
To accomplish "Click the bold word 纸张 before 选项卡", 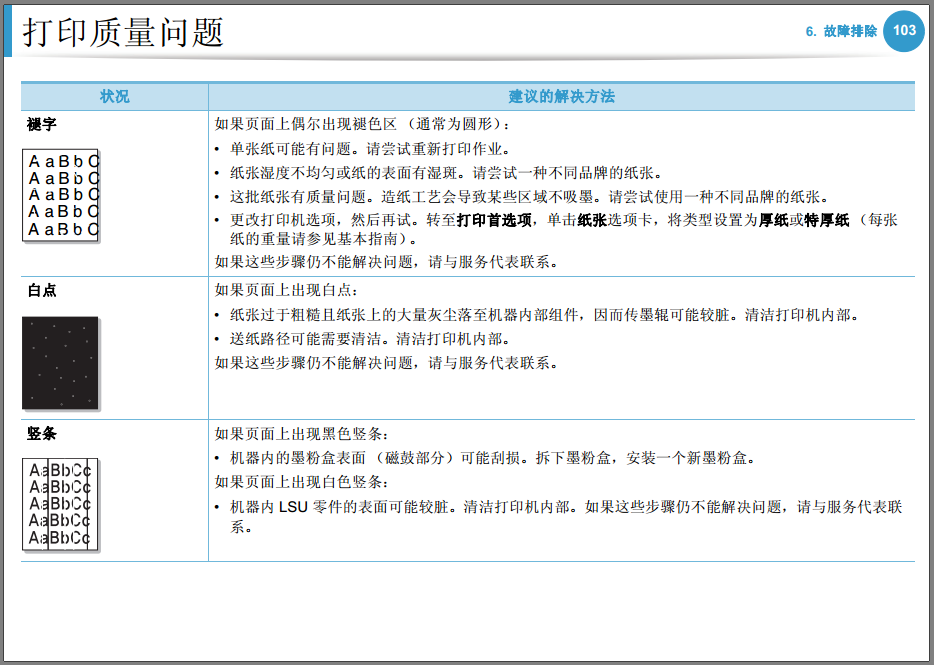I will (592, 220).
